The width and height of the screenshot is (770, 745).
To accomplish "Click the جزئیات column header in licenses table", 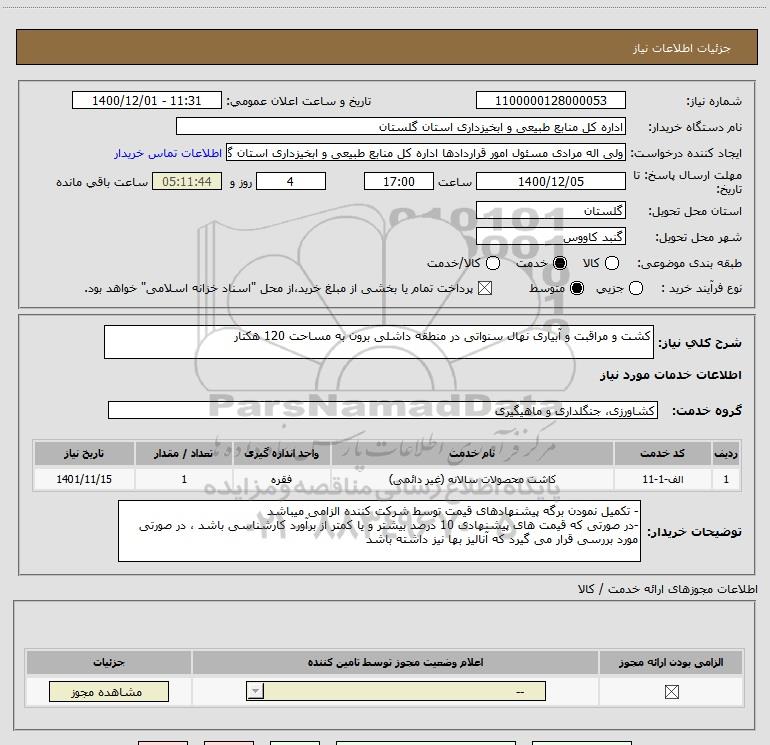I will 109,662.
